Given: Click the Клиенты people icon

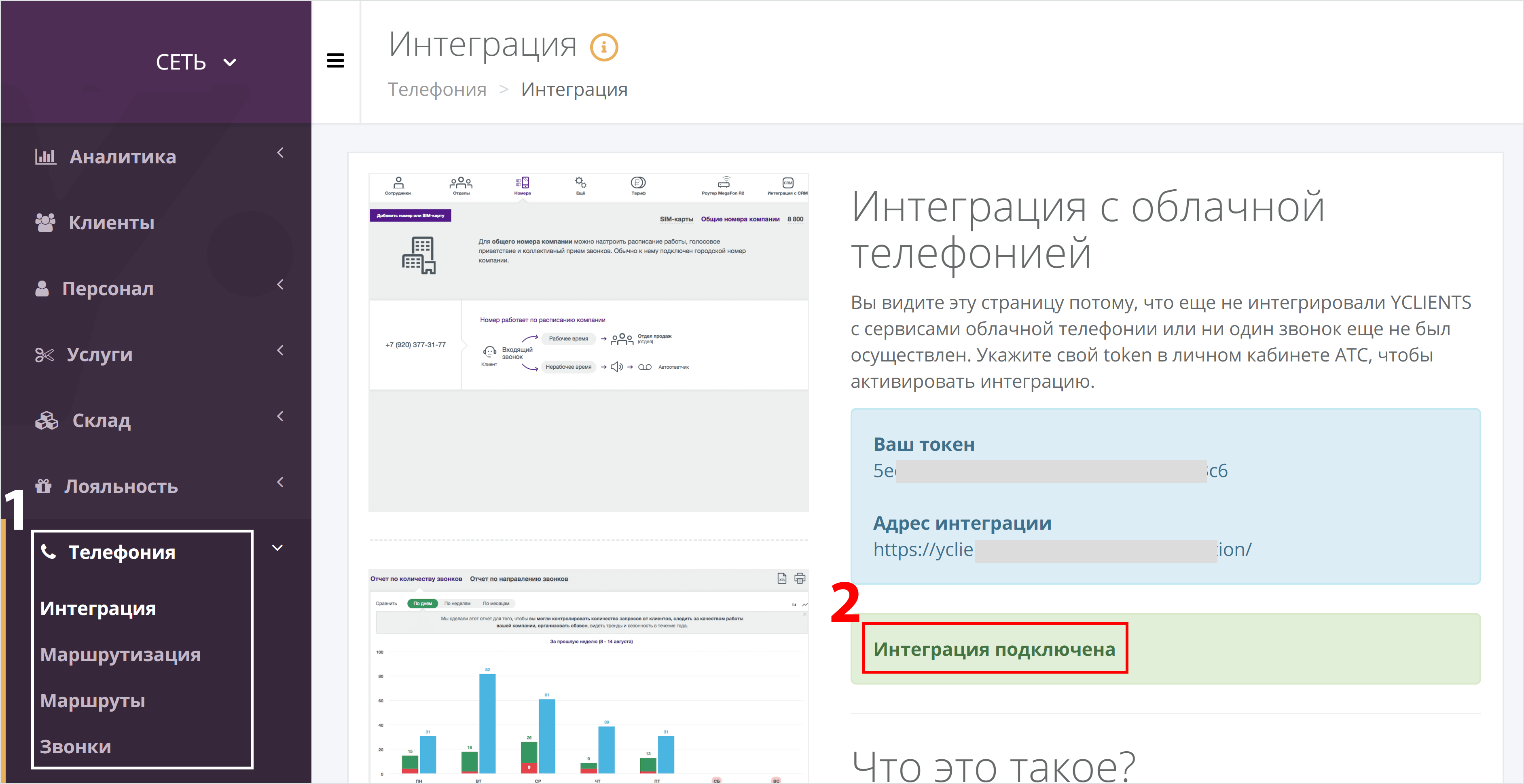Looking at the screenshot, I should pyautogui.click(x=45, y=222).
